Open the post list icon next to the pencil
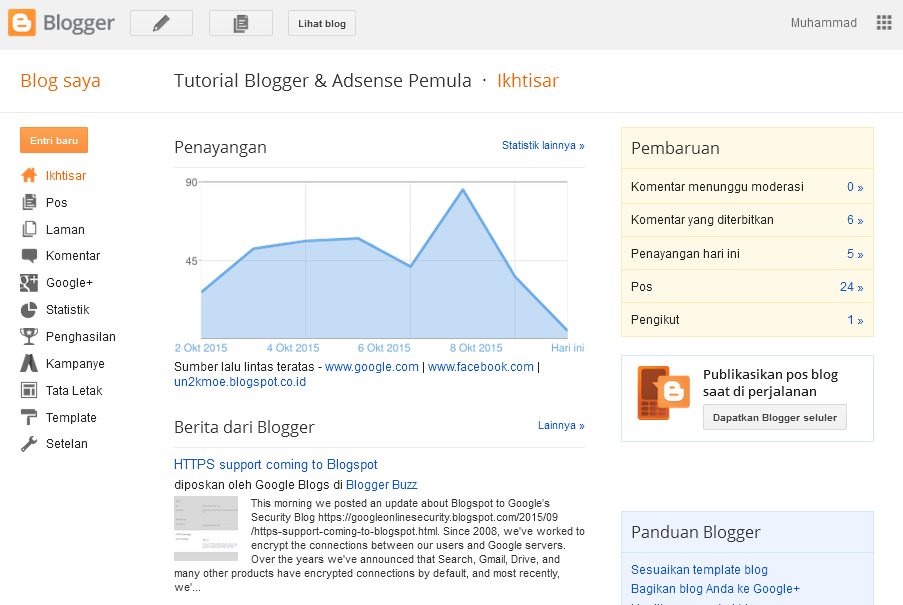The image size is (903, 605). point(240,22)
